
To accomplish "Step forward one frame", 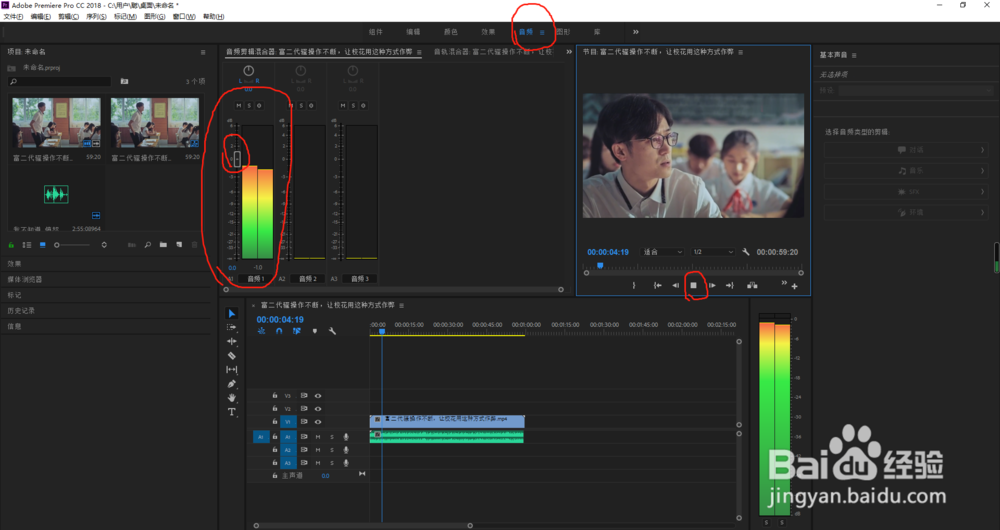I will click(x=712, y=285).
